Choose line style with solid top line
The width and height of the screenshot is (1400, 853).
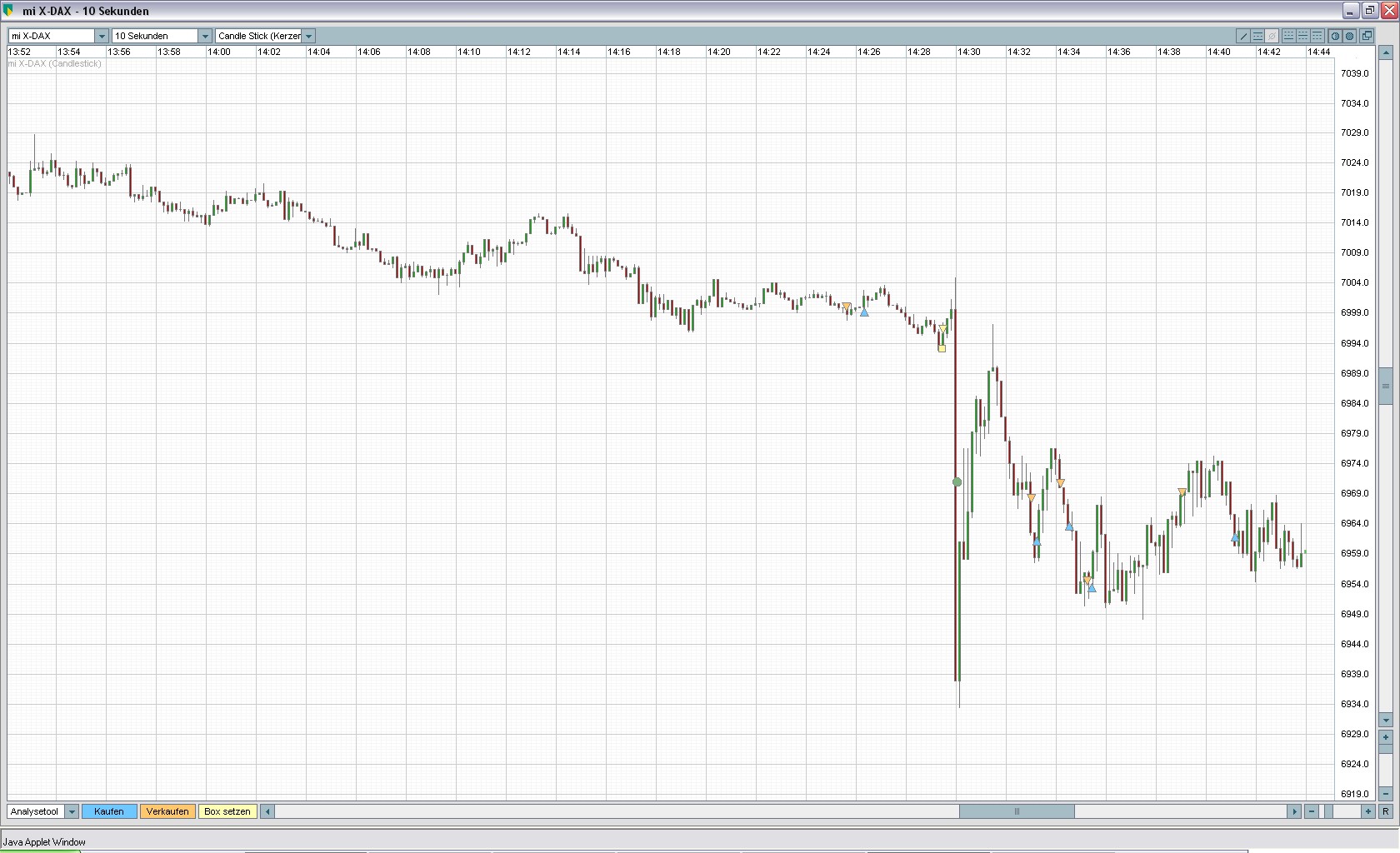coord(1317,36)
